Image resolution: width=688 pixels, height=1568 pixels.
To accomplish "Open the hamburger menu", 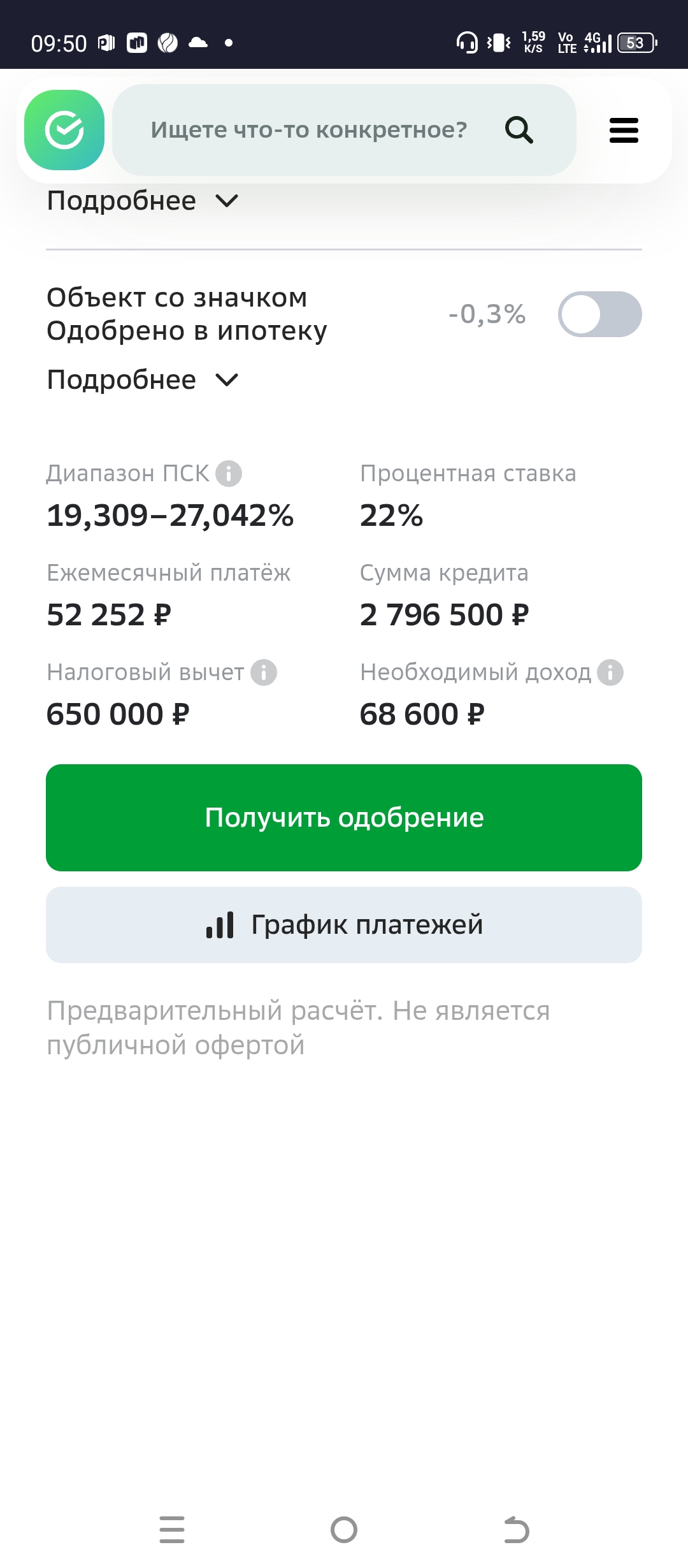I will pyautogui.click(x=624, y=130).
